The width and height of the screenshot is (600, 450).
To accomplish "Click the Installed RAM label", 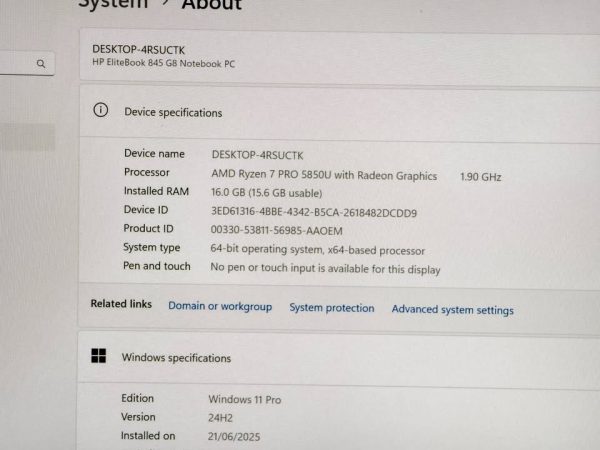I will [x=156, y=191].
